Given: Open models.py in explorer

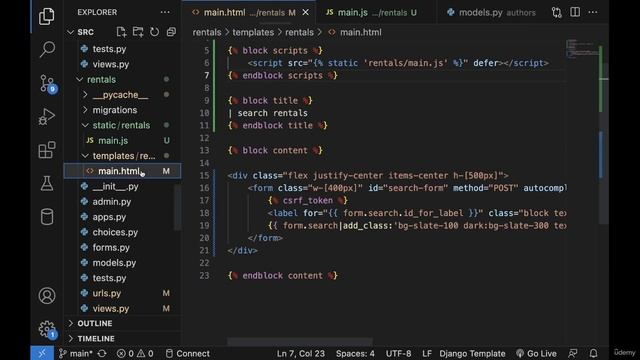Looking at the screenshot, I should [x=122, y=263].
